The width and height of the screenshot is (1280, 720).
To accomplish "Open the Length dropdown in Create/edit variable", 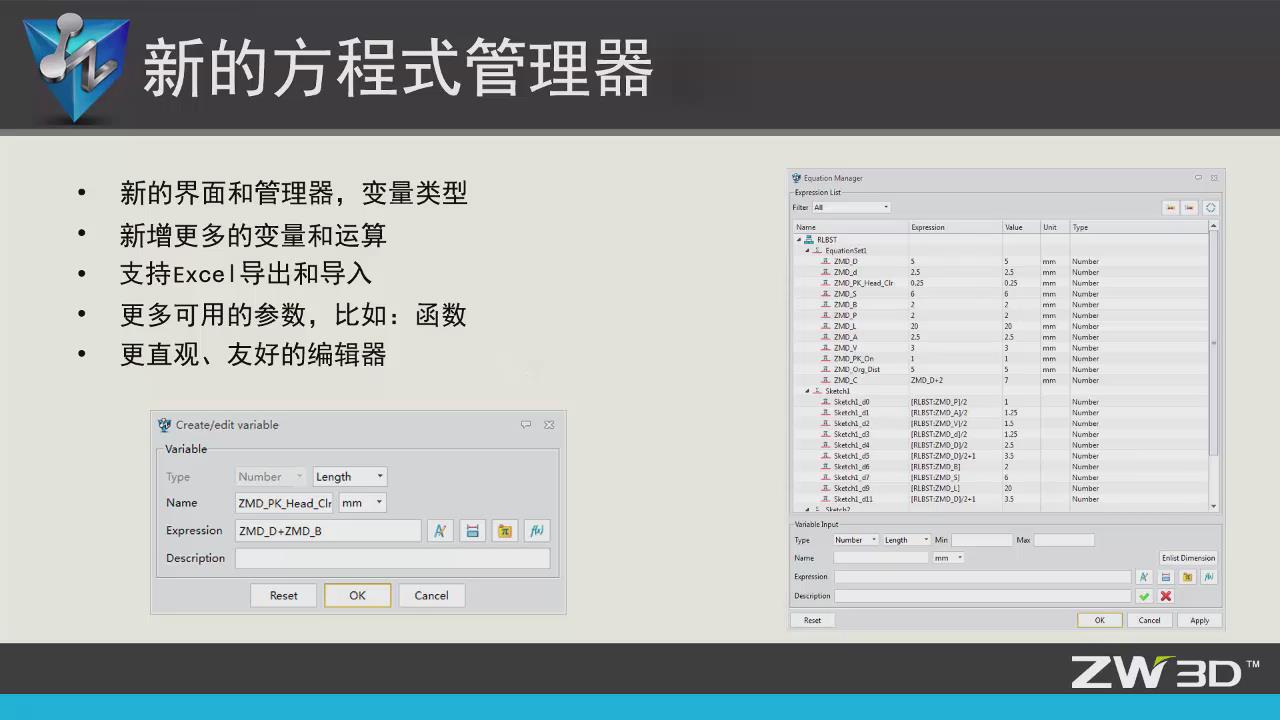I will [349, 477].
